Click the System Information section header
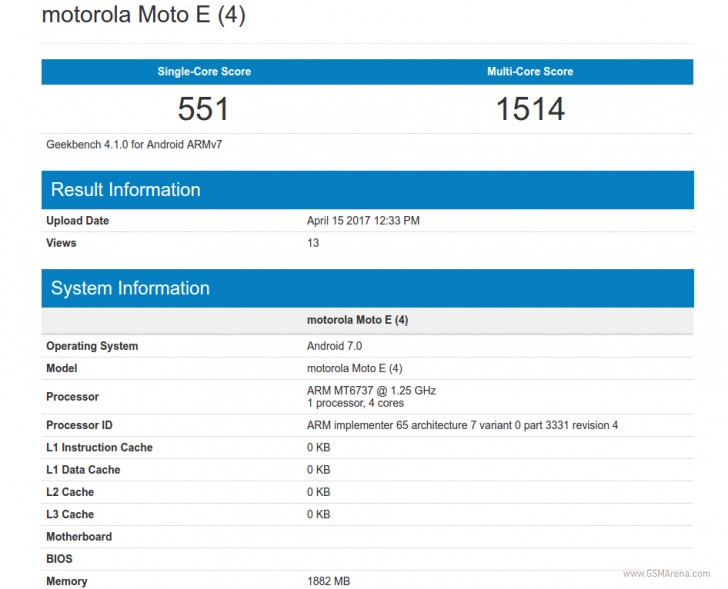Viewport: 728px width, 589px height. (130, 288)
